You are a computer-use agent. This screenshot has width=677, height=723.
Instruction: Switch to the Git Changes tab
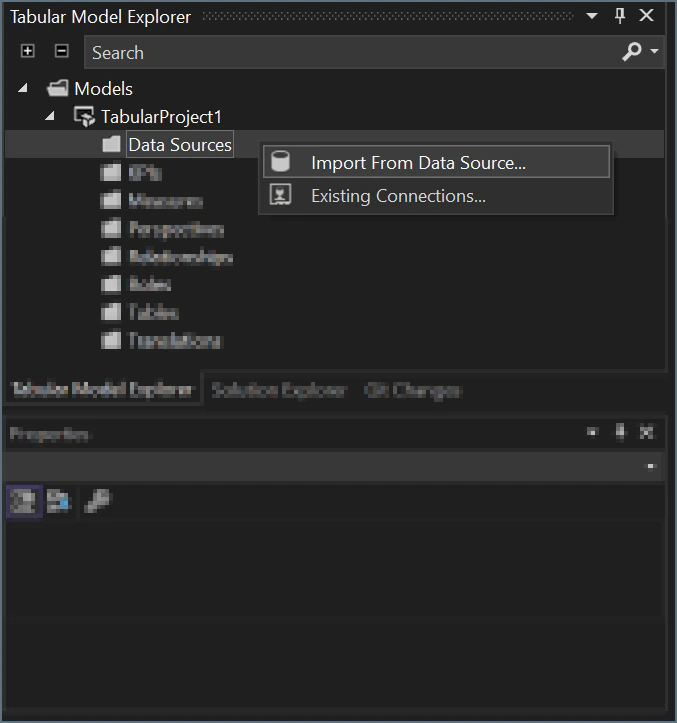(413, 391)
